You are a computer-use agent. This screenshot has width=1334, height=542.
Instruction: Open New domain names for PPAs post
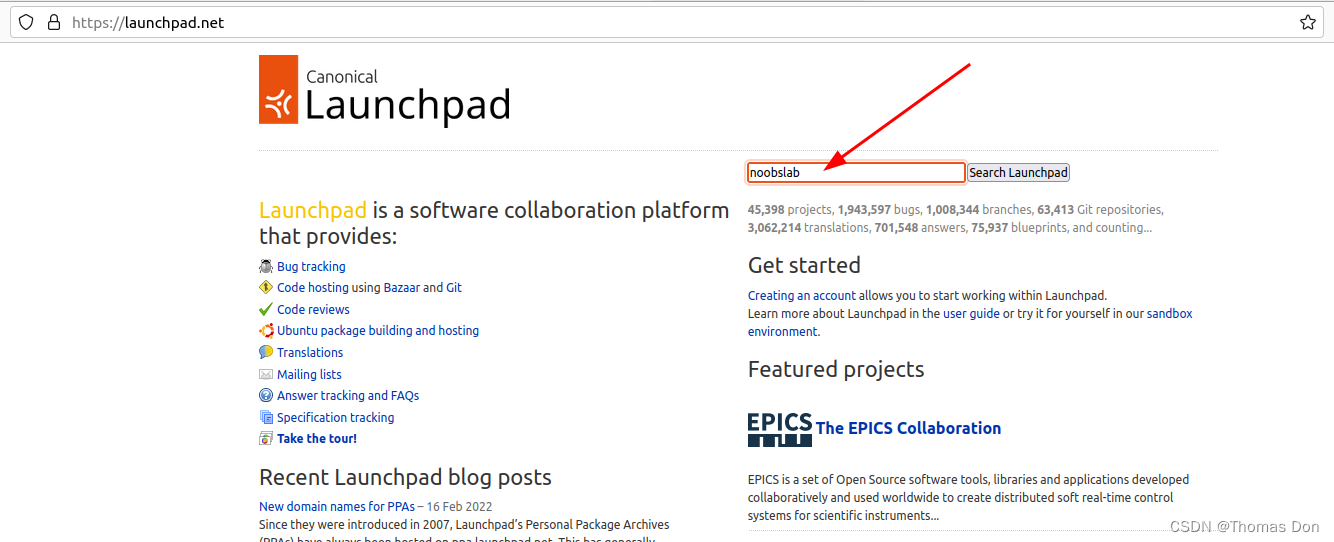click(x=337, y=506)
